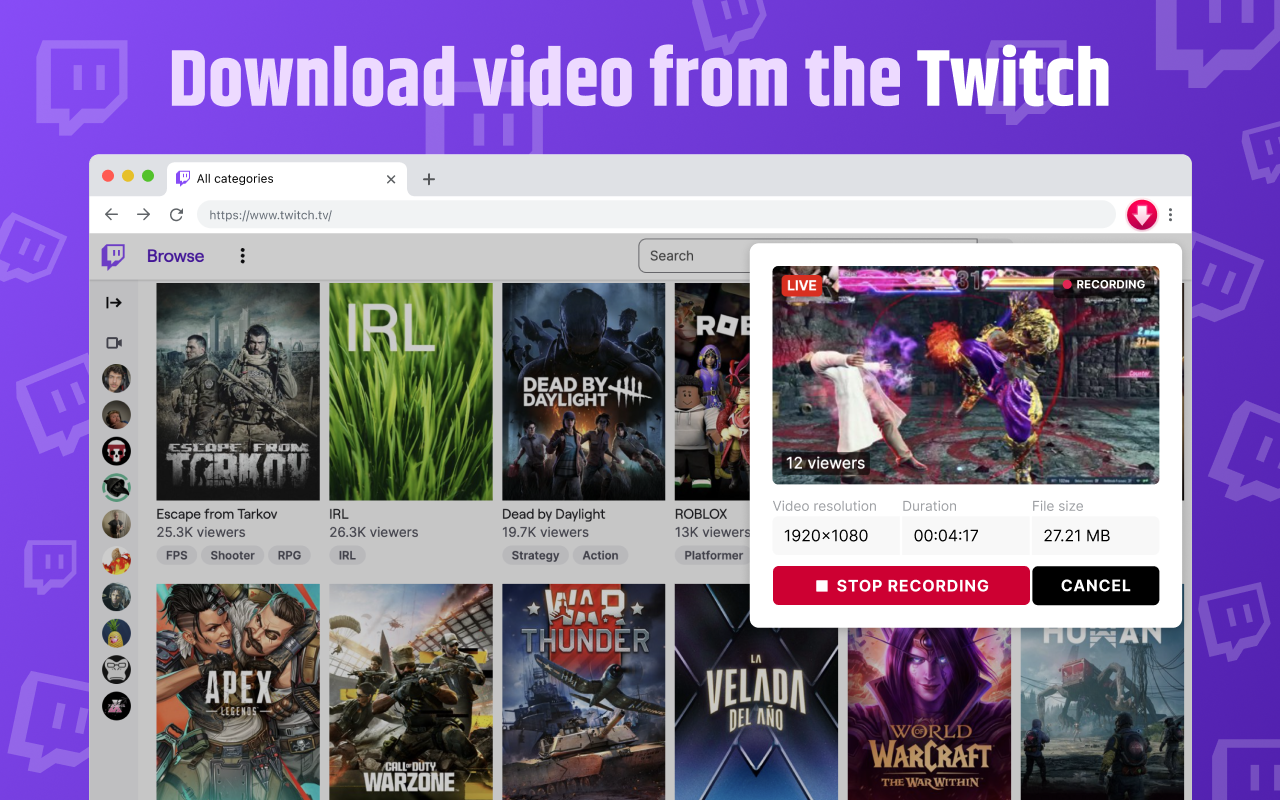This screenshot has height=800, width=1280.
Task: Click the Dead by Daylight title link
Action: 554,514
